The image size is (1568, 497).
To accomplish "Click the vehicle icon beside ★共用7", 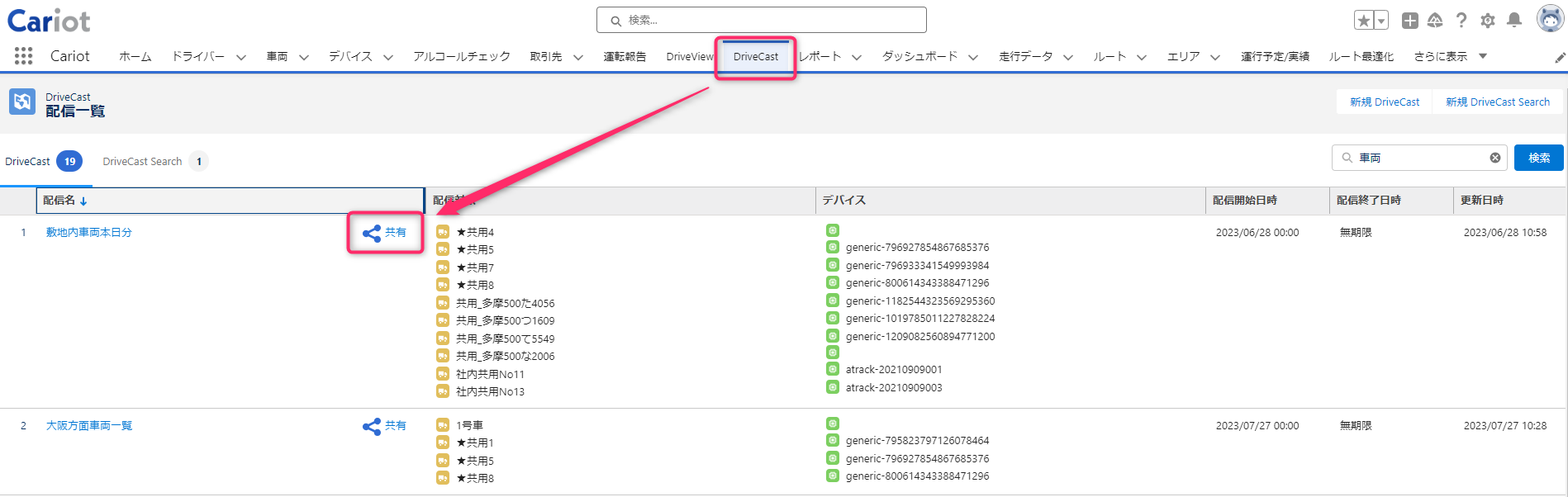I will (x=443, y=267).
